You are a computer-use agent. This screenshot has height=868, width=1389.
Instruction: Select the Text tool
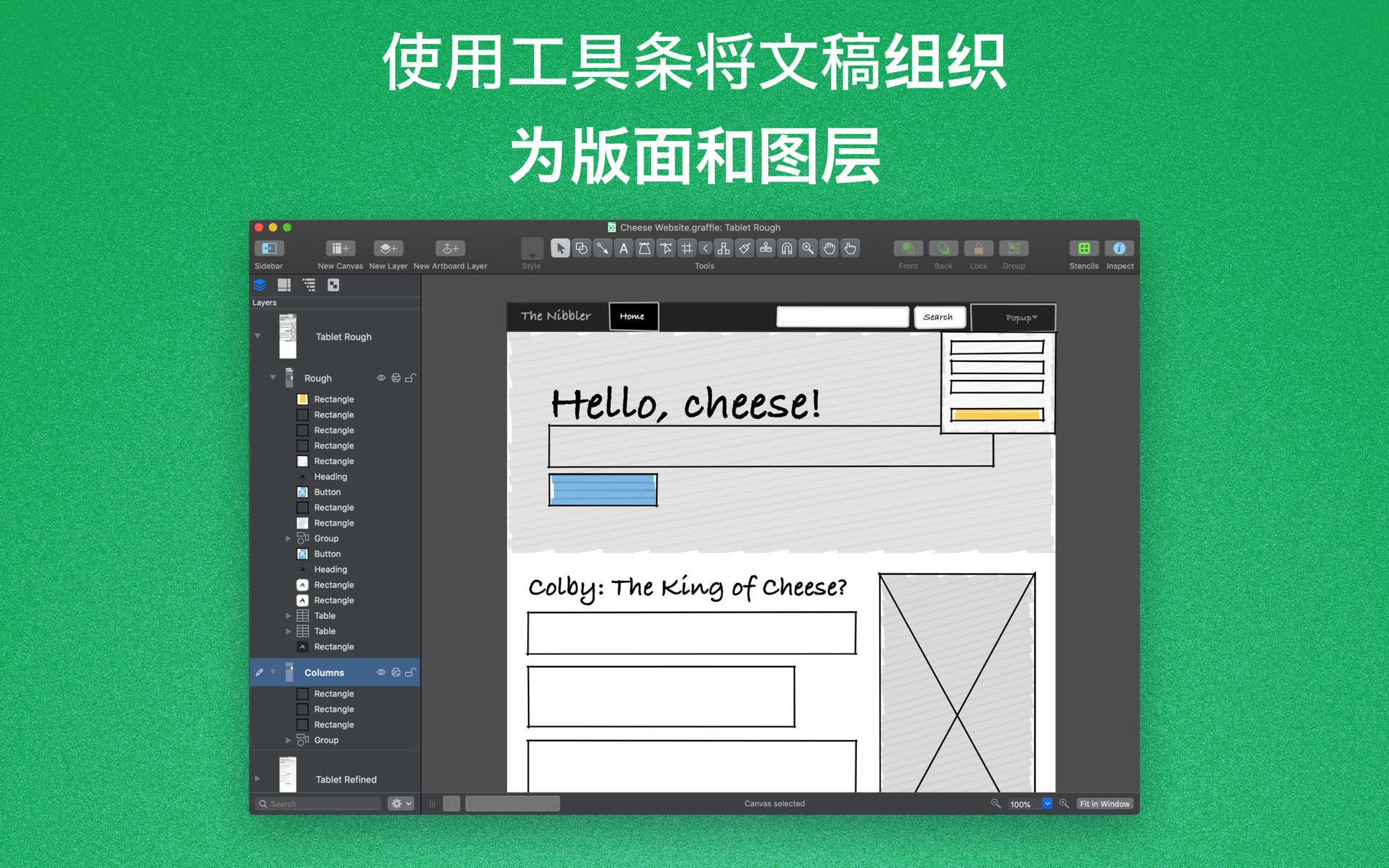point(624,248)
